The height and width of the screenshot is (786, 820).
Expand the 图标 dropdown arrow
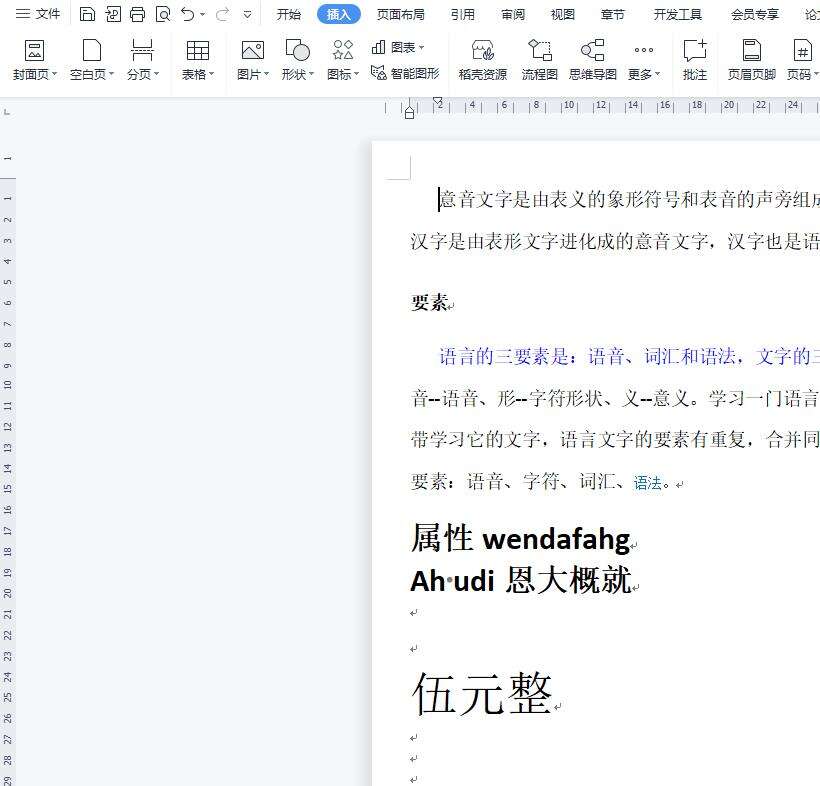pyautogui.click(x=356, y=74)
